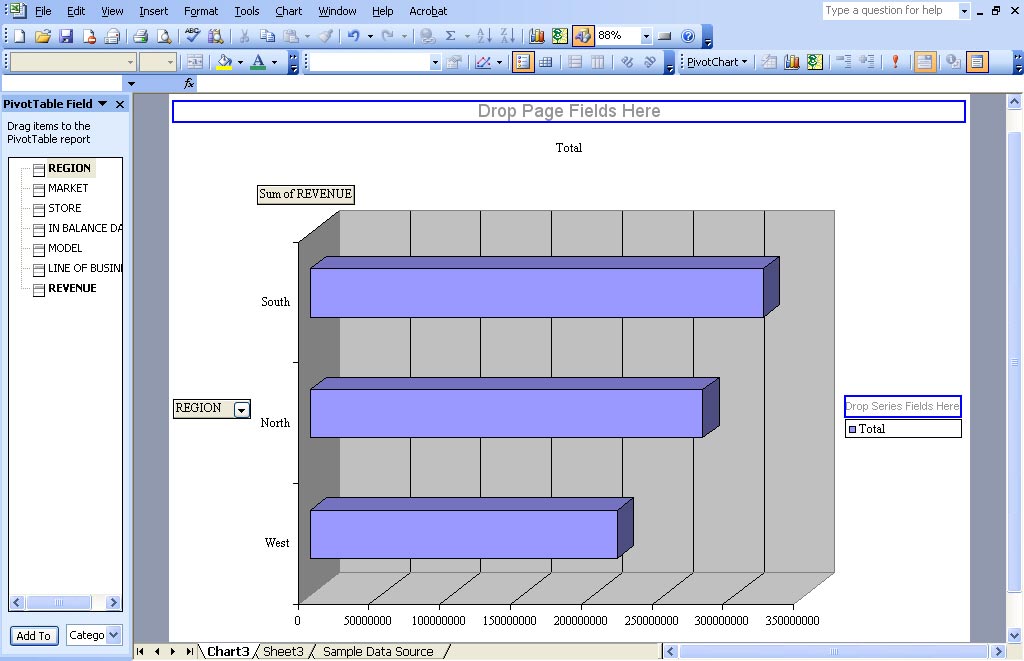
Task: Click the Sum of REVENUE field button
Action: point(306,194)
